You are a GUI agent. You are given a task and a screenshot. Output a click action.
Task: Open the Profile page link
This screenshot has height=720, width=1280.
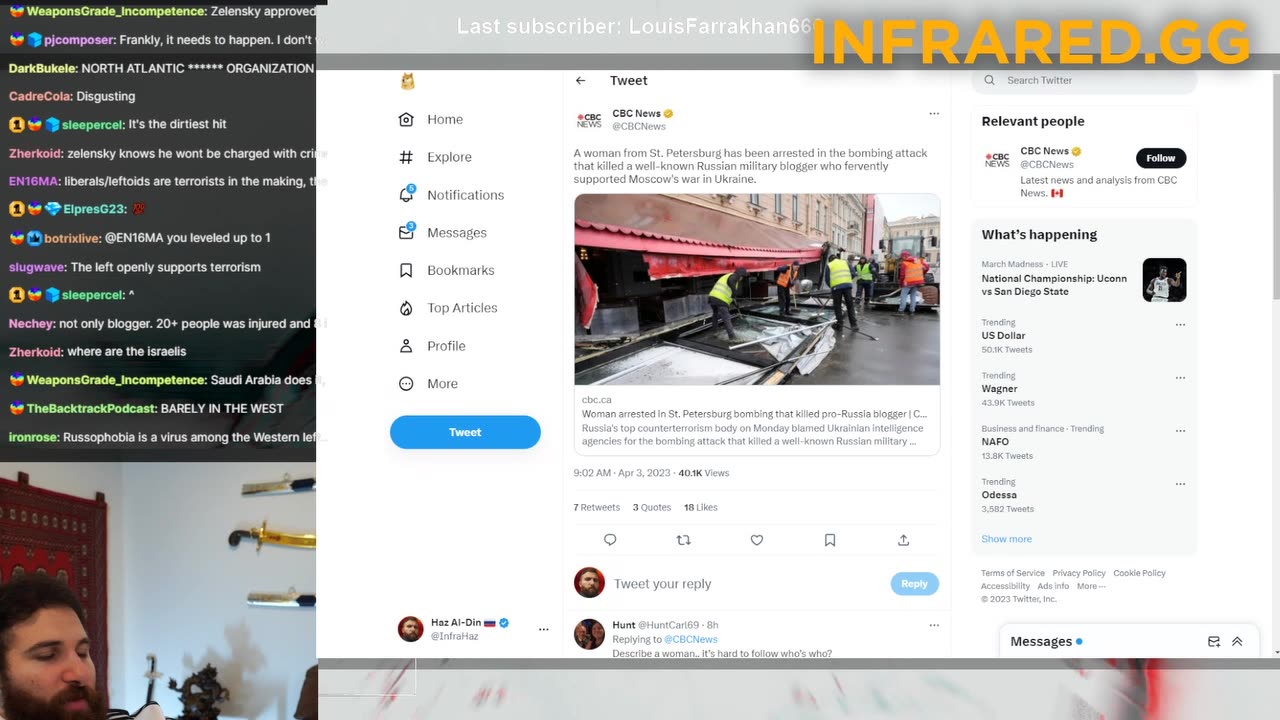(446, 346)
